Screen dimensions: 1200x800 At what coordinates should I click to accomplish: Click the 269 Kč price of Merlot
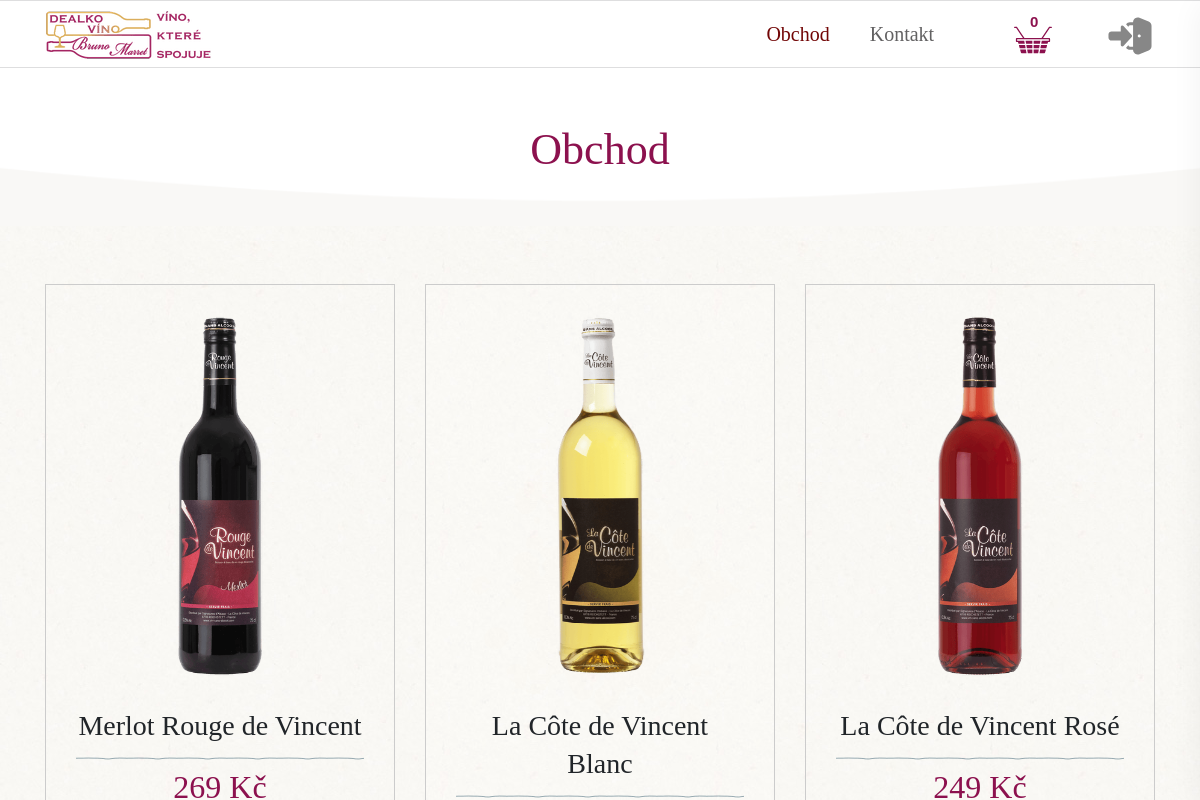(x=220, y=787)
